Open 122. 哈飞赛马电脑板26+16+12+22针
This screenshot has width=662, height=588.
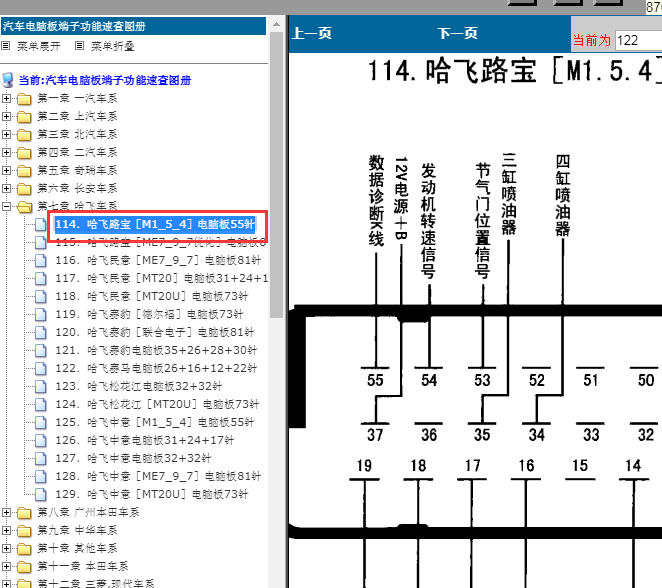click(156, 369)
